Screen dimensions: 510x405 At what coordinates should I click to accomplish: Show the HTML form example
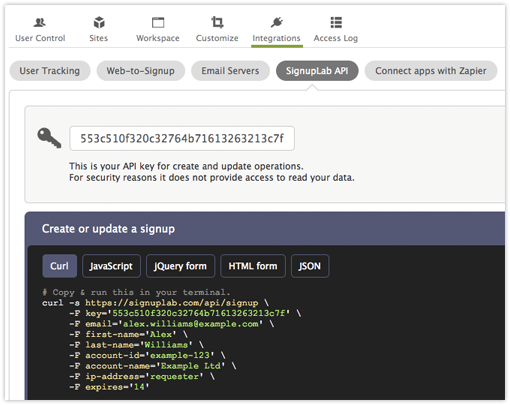[253, 266]
